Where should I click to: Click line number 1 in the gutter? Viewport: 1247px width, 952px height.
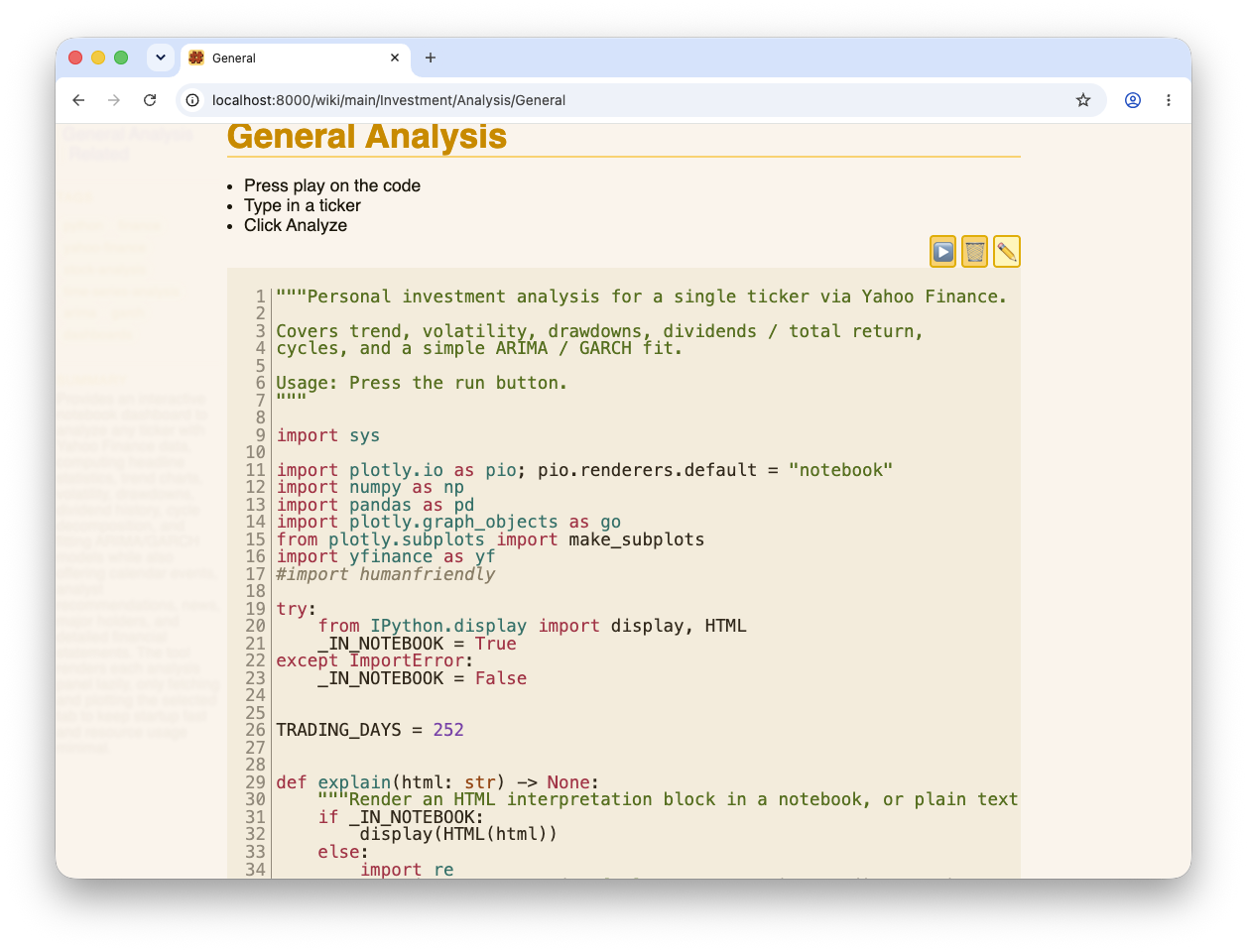tap(261, 297)
